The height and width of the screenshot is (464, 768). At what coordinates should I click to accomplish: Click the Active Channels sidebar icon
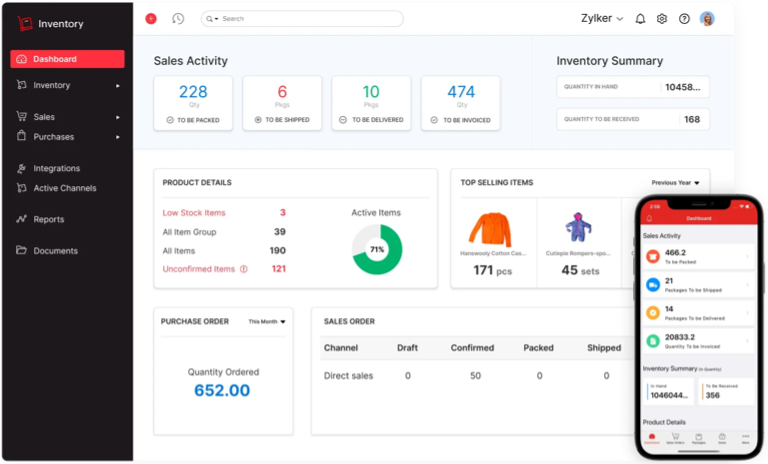tap(22, 188)
